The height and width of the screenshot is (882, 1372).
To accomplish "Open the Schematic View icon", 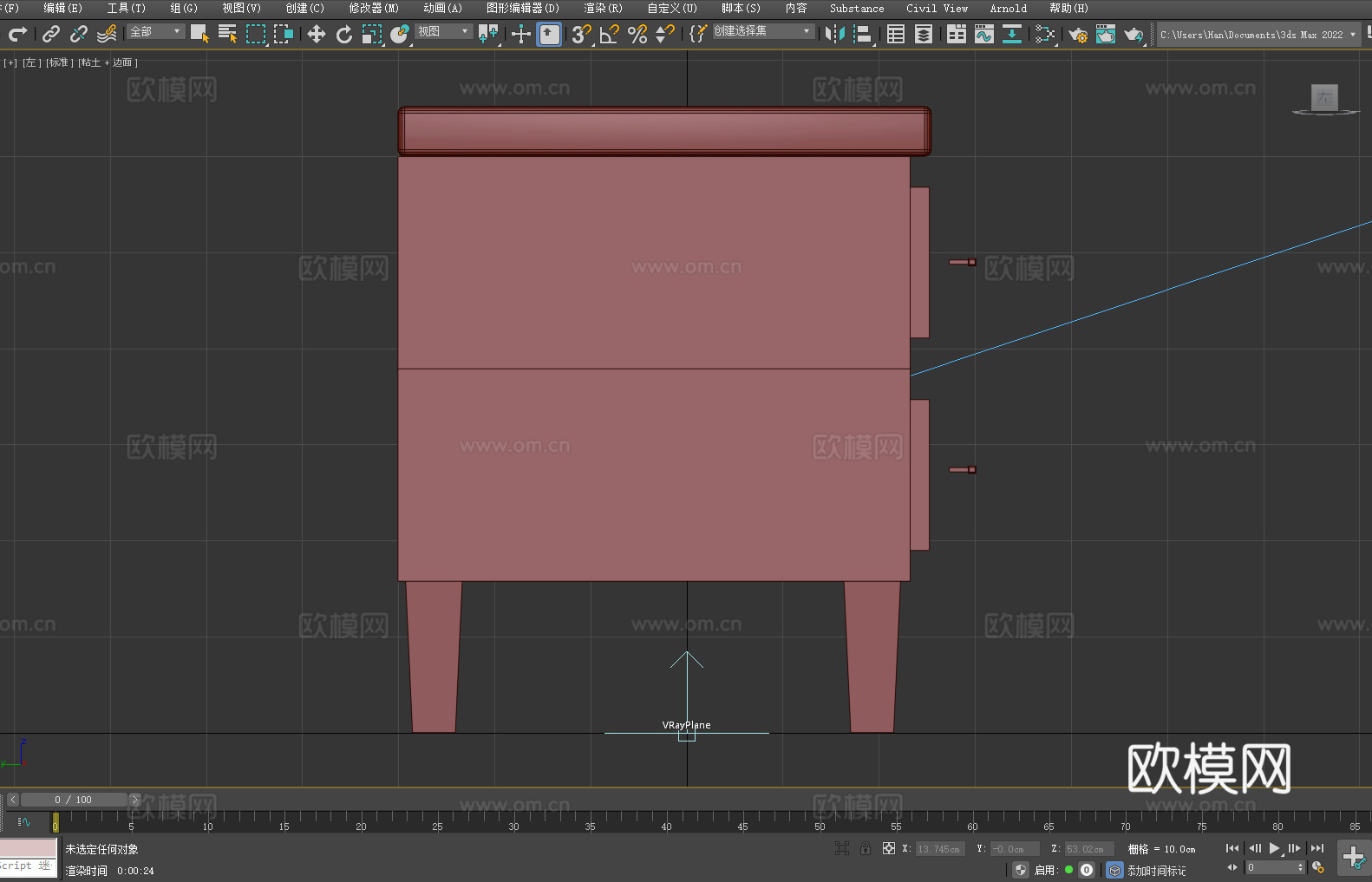I will point(1045,34).
